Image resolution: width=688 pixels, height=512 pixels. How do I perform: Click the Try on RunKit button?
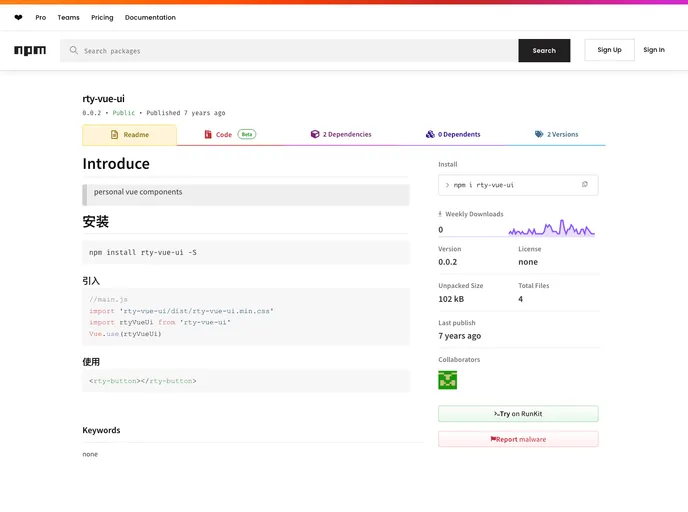(x=518, y=414)
